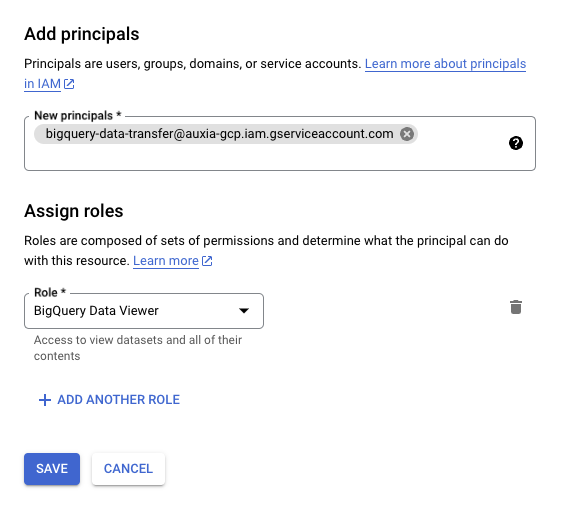Save the principal and role assignment
This screenshot has height=521, width=573.
pyautogui.click(x=52, y=469)
